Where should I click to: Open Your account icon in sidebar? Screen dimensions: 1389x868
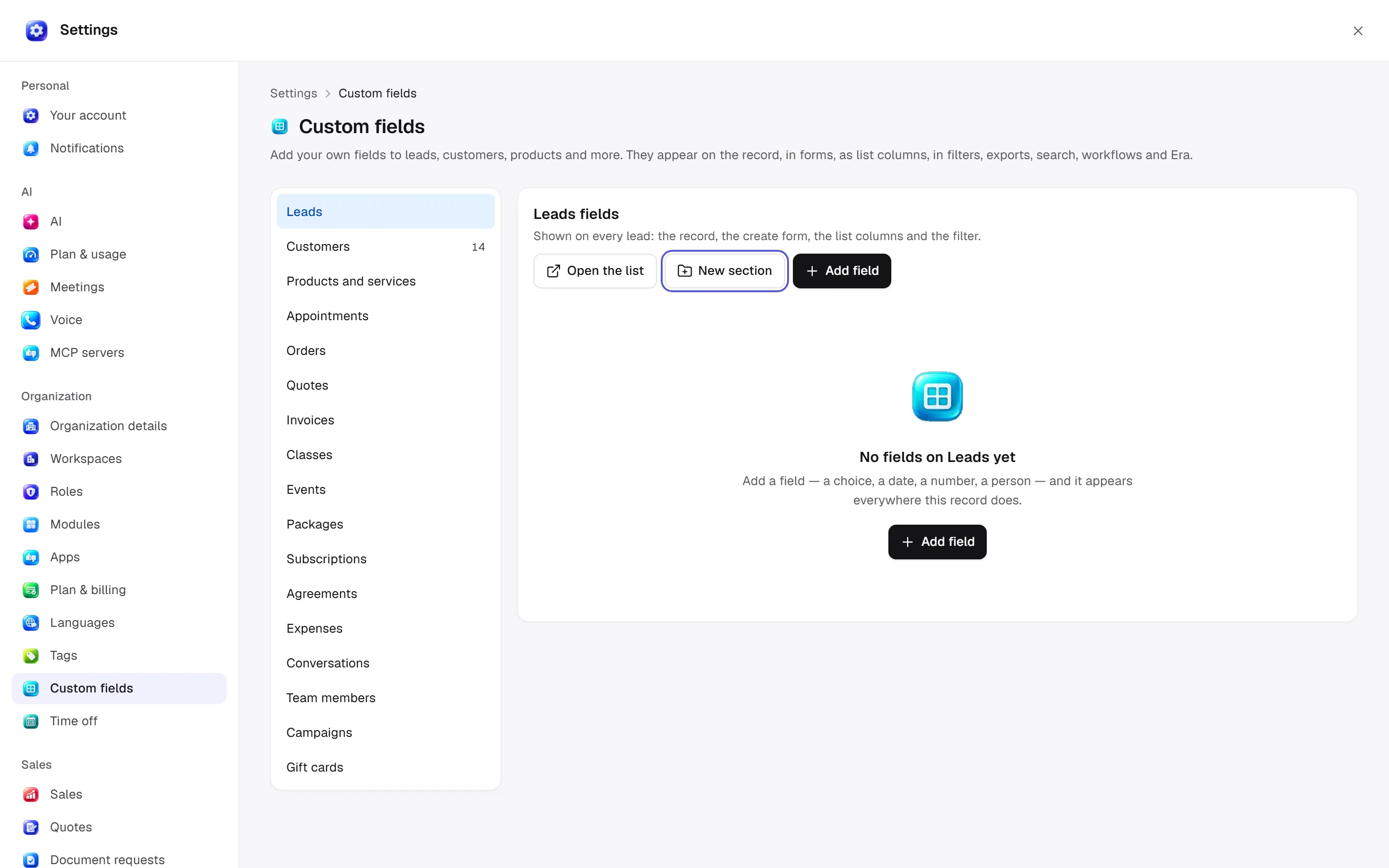31,115
